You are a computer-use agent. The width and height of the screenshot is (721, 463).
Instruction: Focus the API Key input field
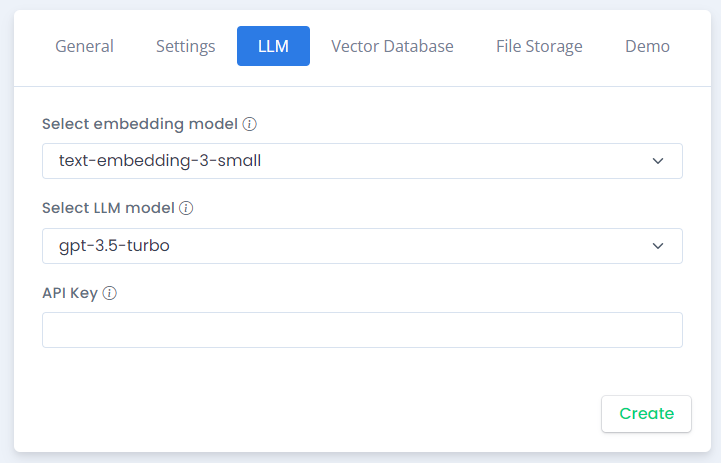(x=362, y=330)
